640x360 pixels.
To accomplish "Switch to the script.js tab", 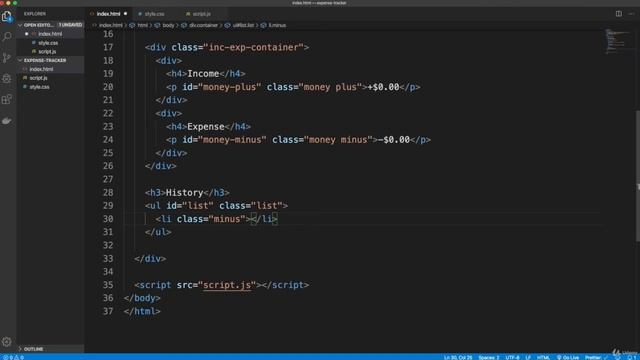I will [202, 13].
